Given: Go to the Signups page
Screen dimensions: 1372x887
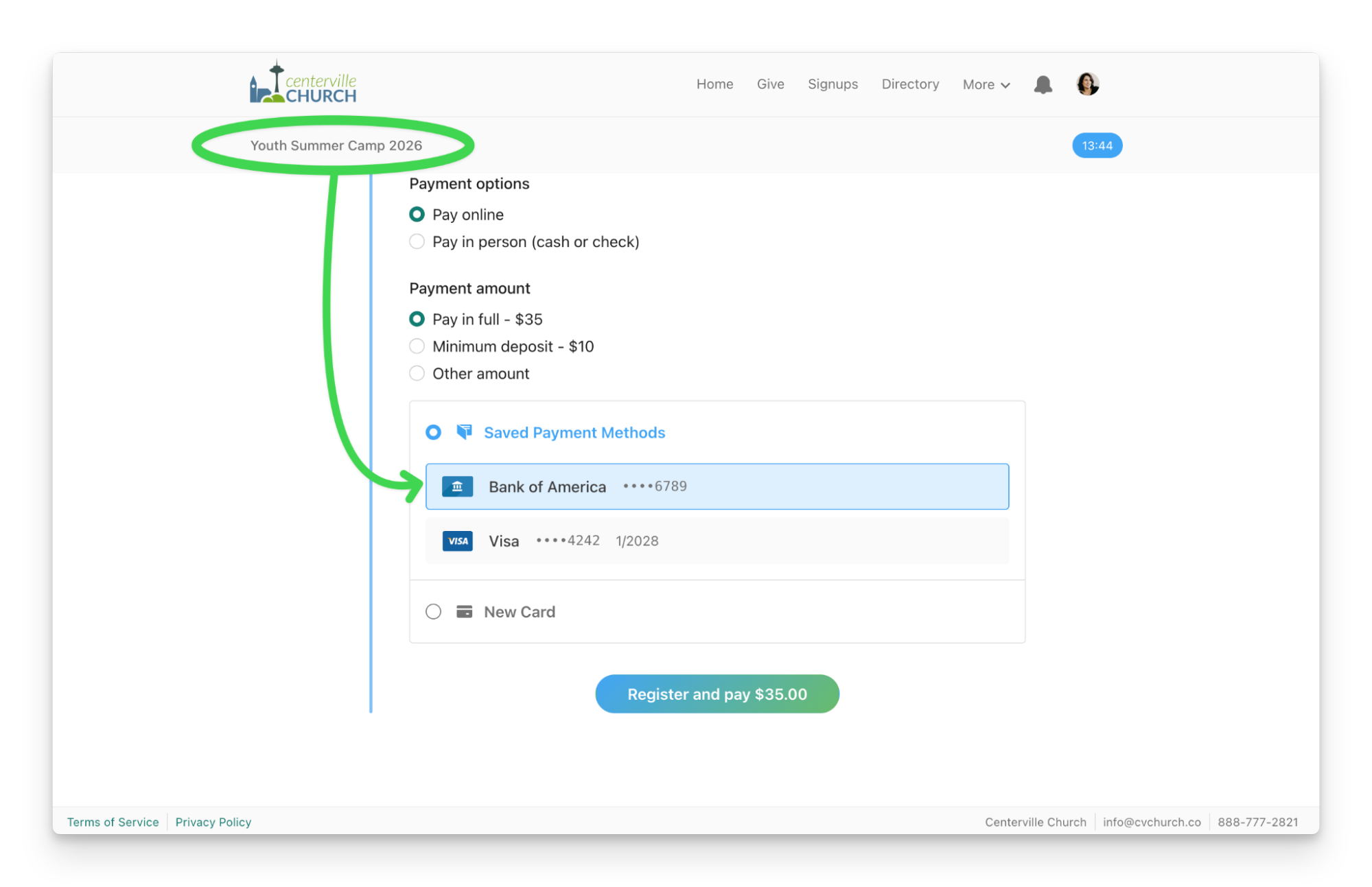Looking at the screenshot, I should (833, 84).
